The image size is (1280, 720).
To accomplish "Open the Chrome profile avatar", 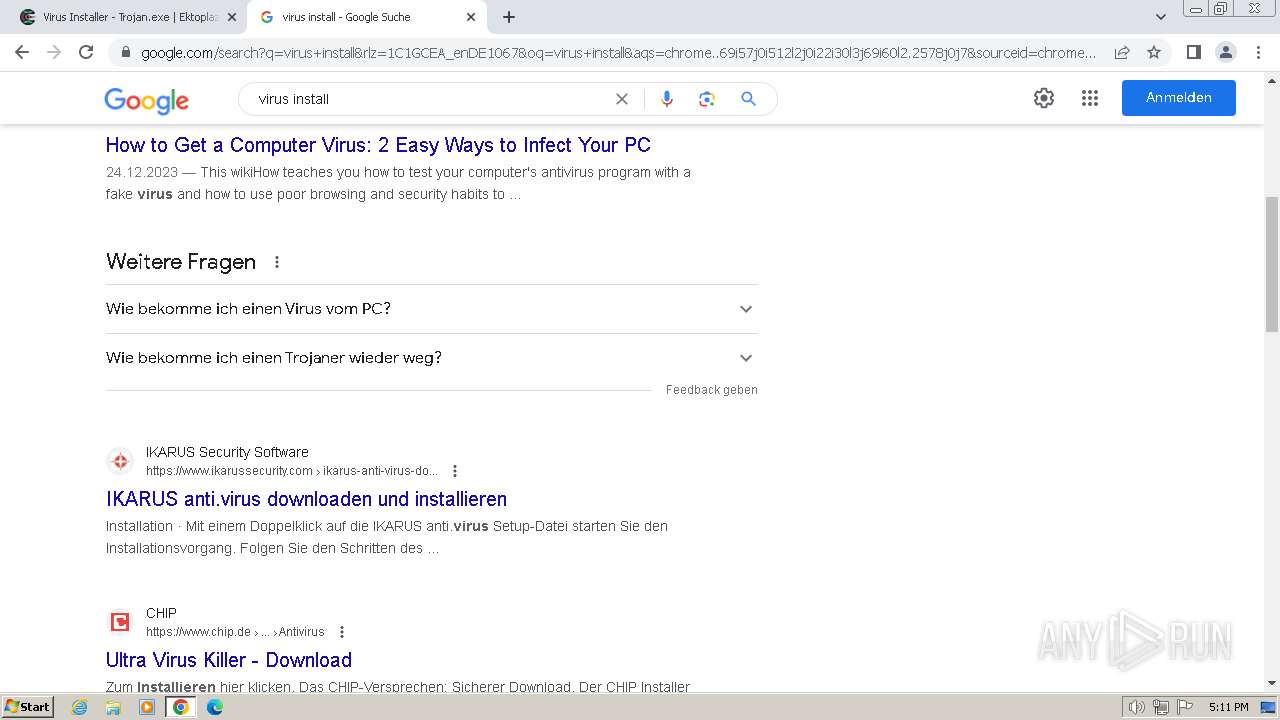I will 1225,52.
